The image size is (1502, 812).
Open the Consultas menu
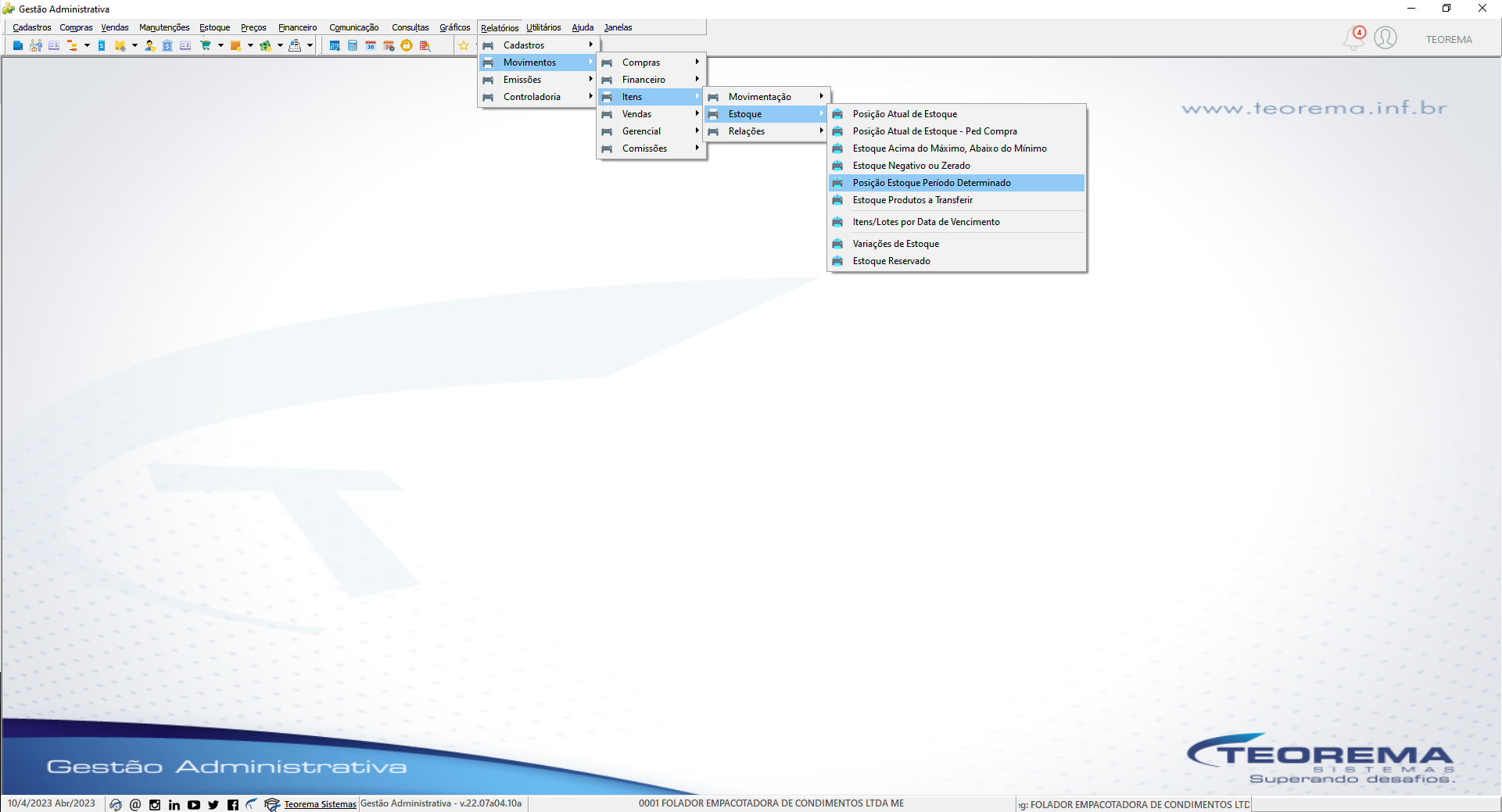[x=410, y=27]
